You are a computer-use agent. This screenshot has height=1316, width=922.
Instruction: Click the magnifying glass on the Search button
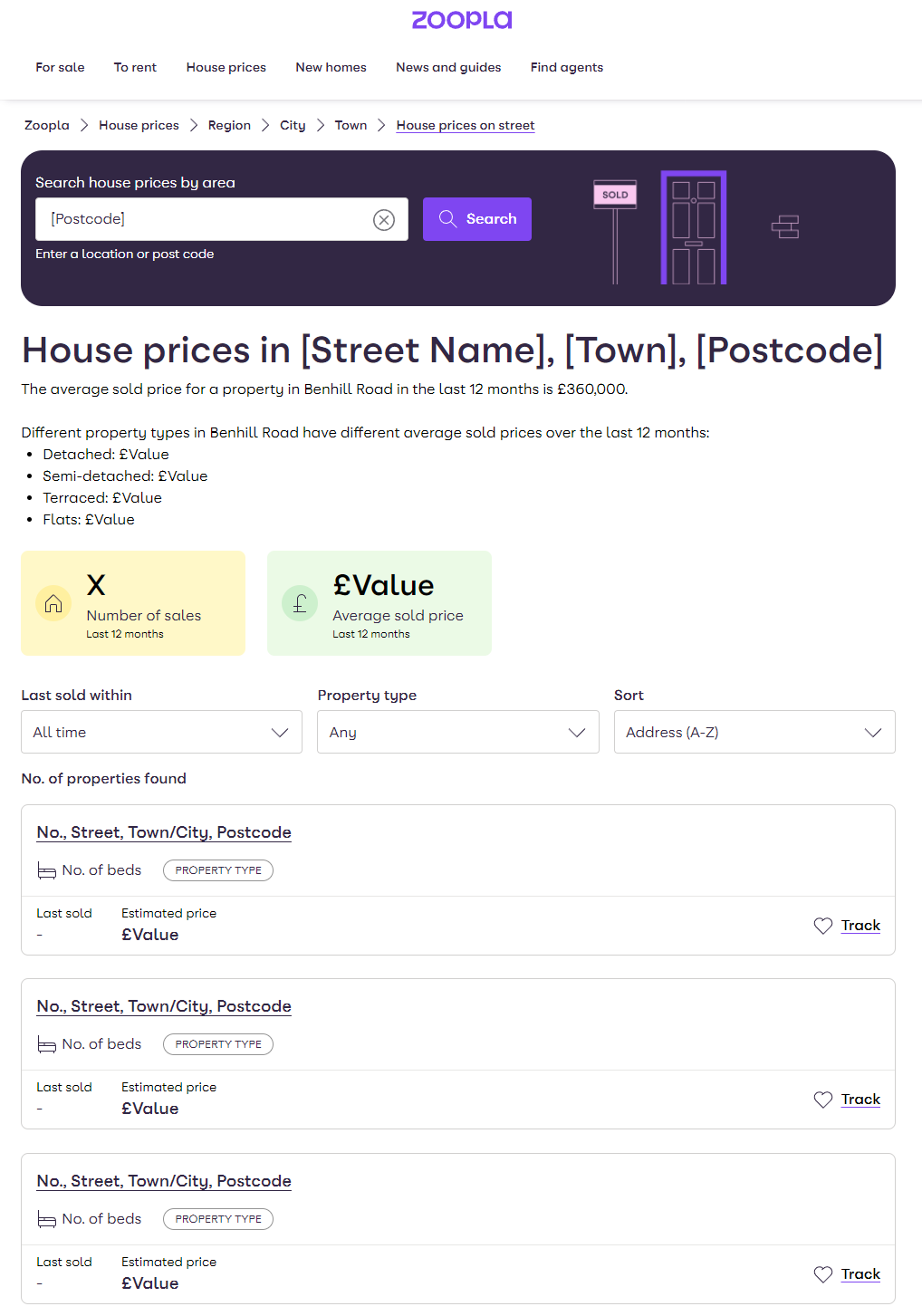pyautogui.click(x=447, y=218)
